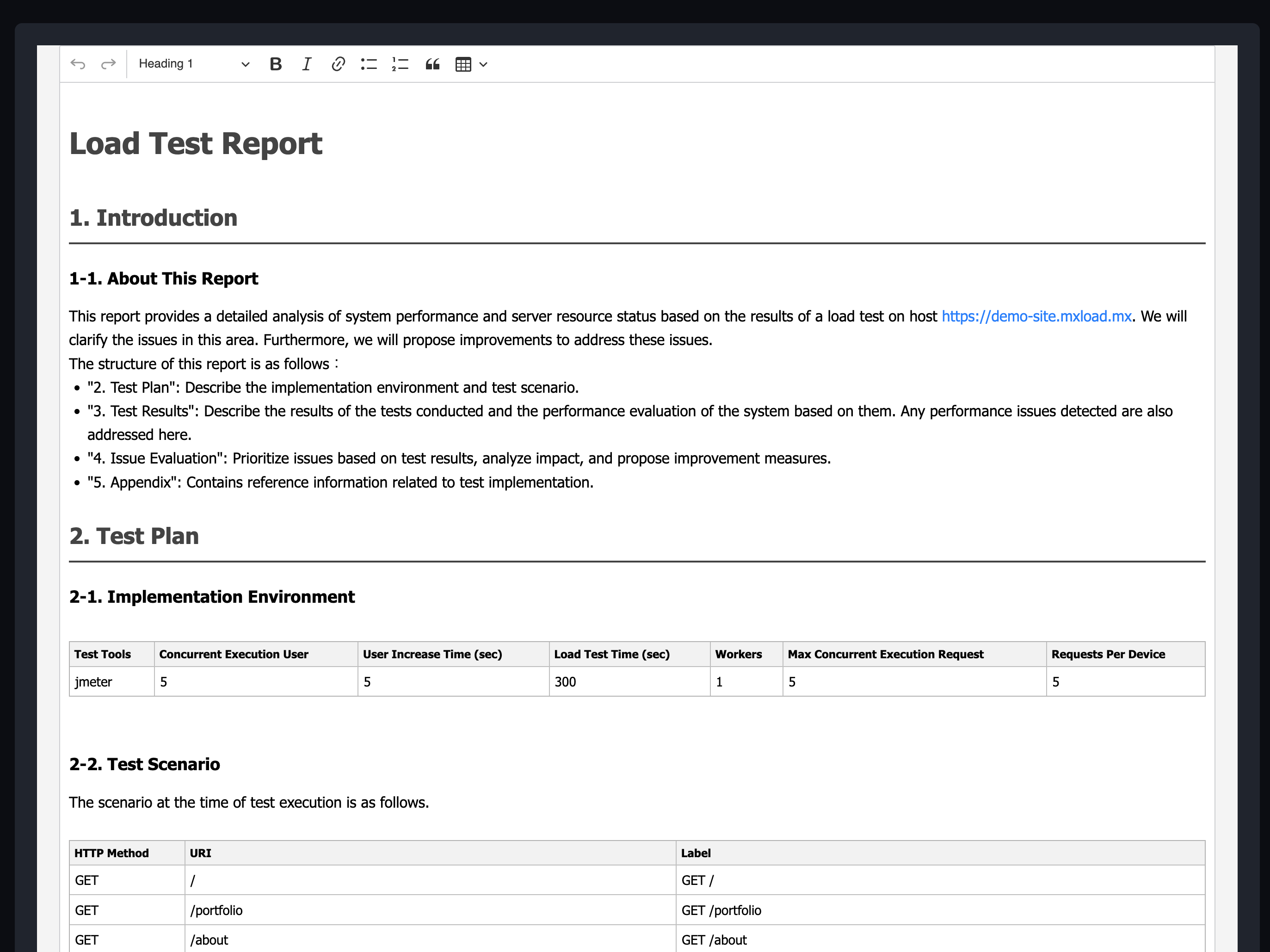Toggle italic formatting
The image size is (1270, 952).
(x=307, y=64)
